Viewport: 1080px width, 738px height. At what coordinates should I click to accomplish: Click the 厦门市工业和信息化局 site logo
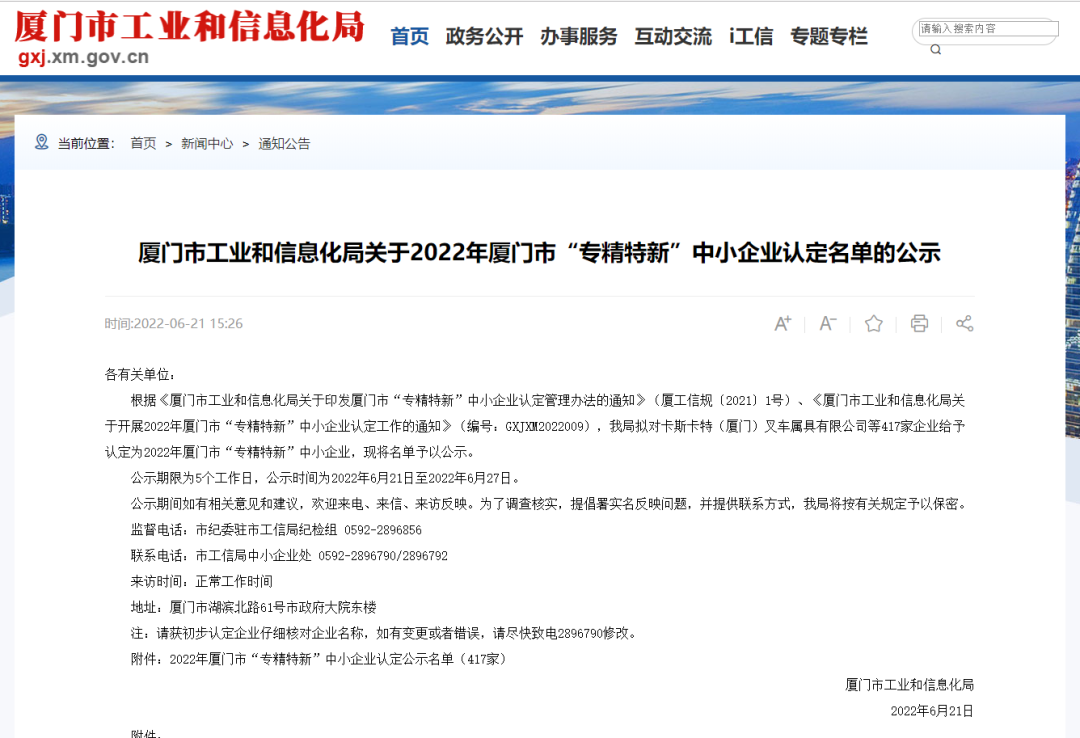click(189, 26)
